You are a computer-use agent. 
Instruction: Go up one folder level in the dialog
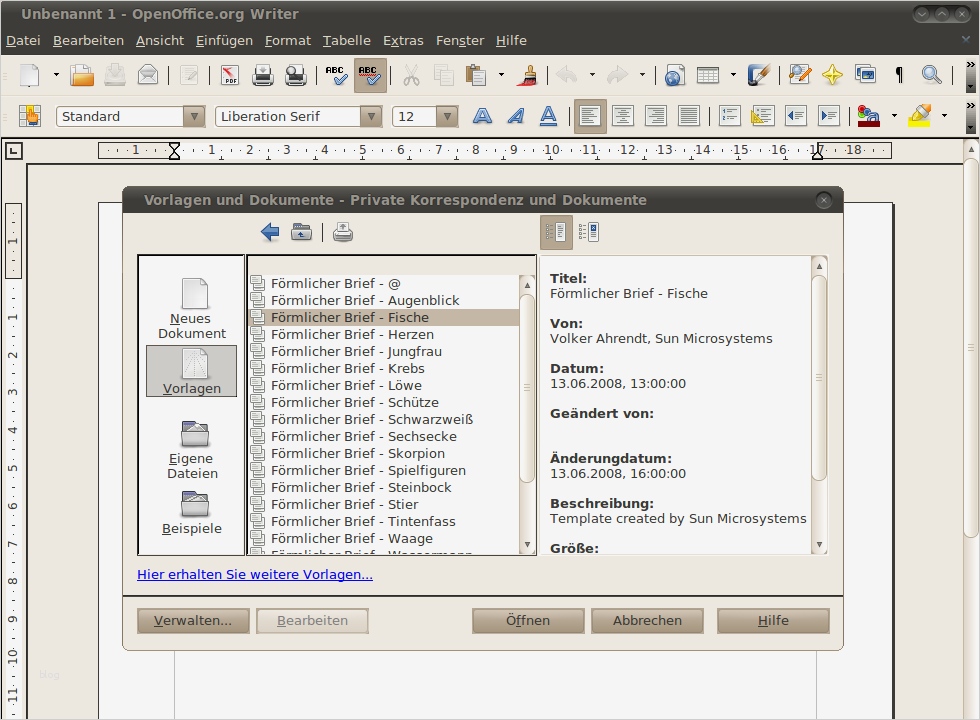pos(301,232)
